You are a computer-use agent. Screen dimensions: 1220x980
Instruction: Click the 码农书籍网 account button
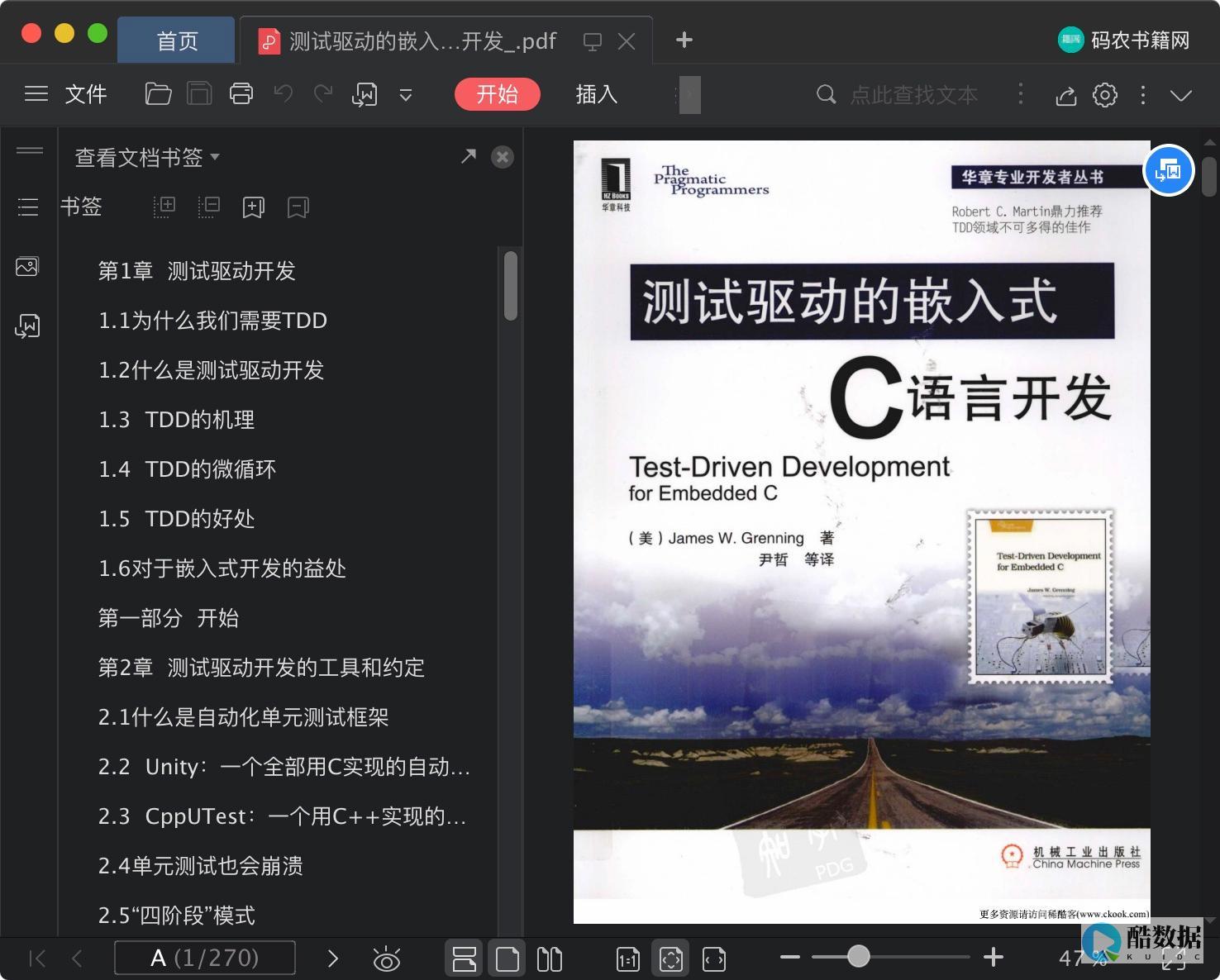pyautogui.click(x=1124, y=40)
